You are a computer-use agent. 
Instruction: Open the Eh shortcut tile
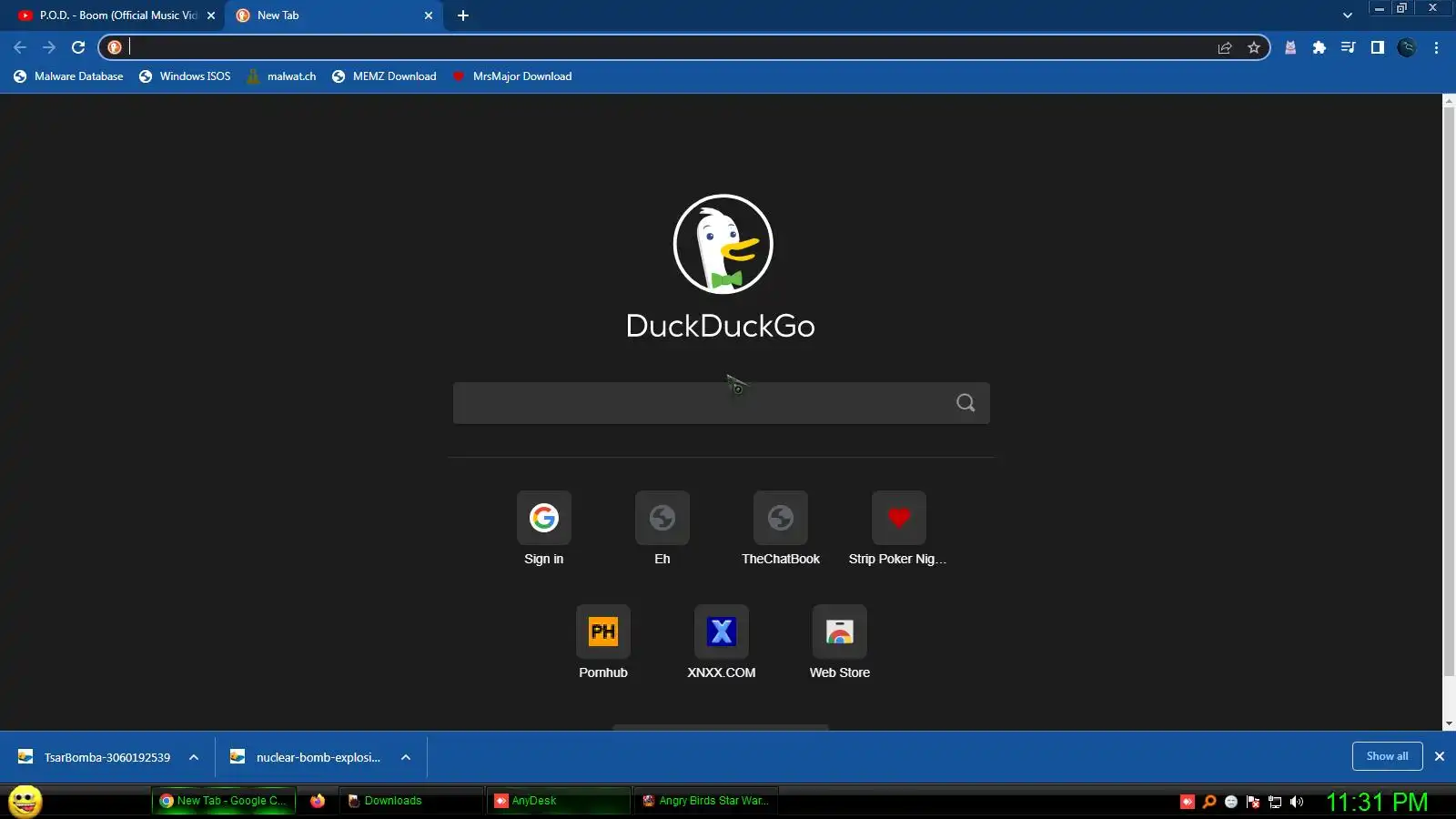pos(662,530)
